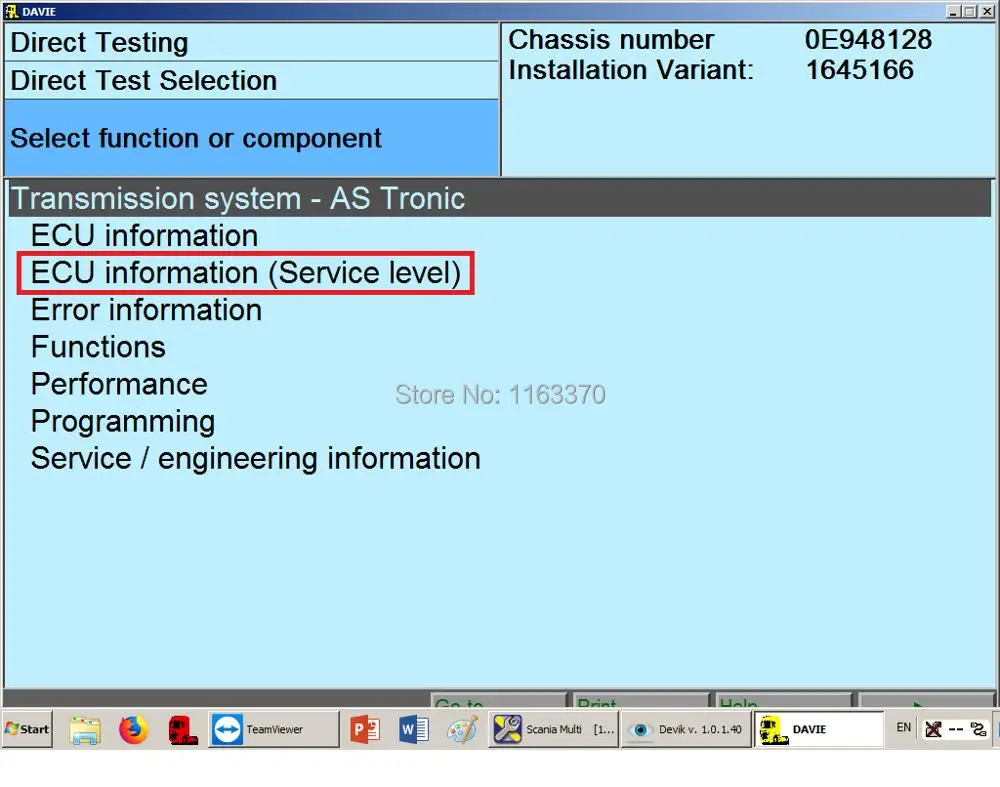Open Service / engineering information
Image resolution: width=1000 pixels, height=787 pixels.
pyautogui.click(x=255, y=459)
